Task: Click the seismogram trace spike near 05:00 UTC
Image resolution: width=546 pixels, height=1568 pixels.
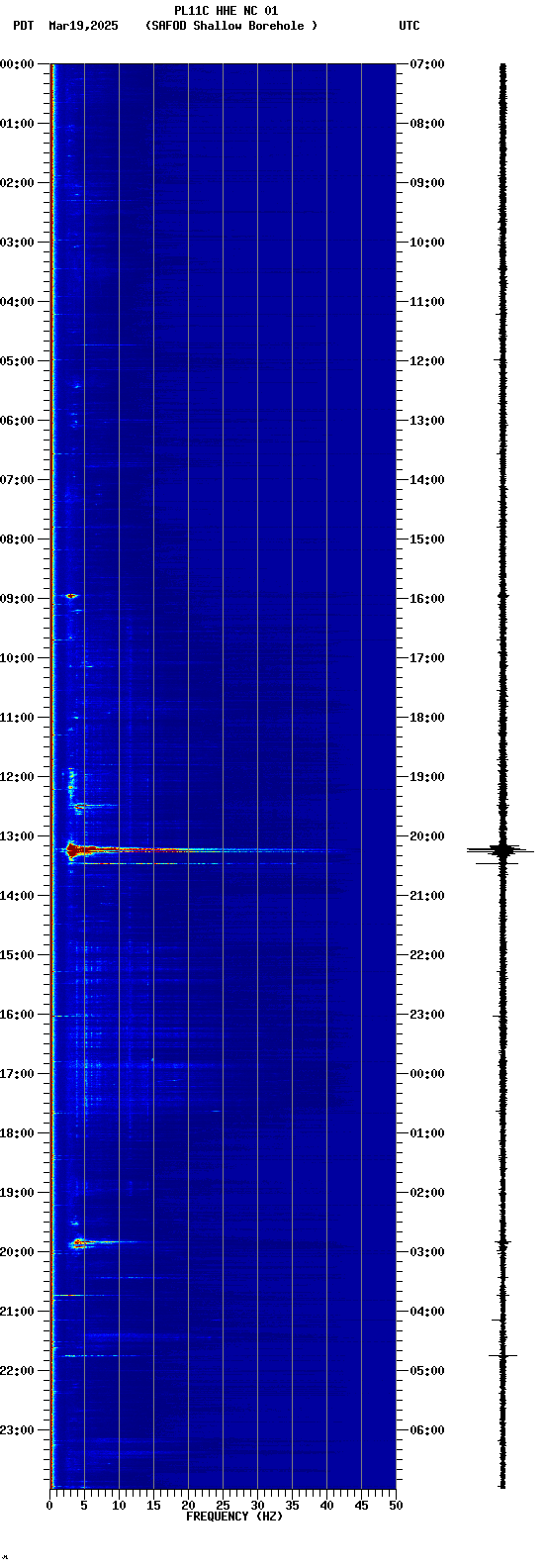Action: point(502,1355)
